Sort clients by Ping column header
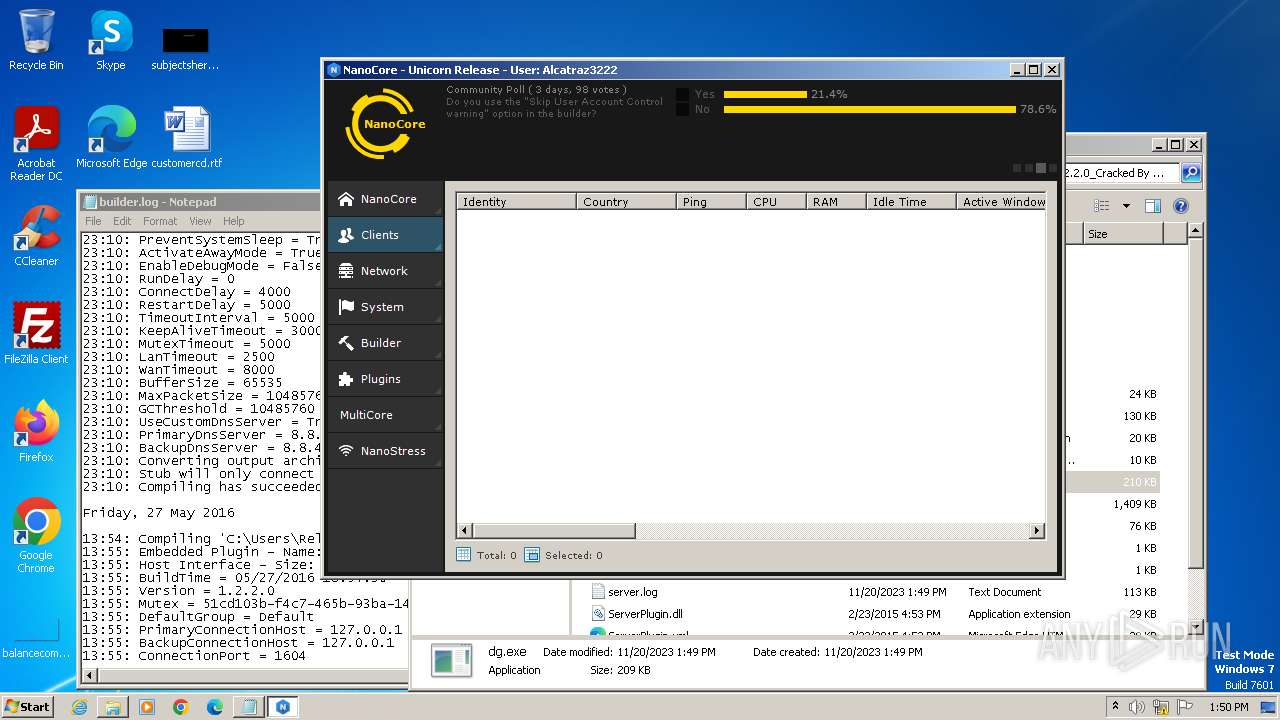This screenshot has width=1280, height=720. coord(712,202)
